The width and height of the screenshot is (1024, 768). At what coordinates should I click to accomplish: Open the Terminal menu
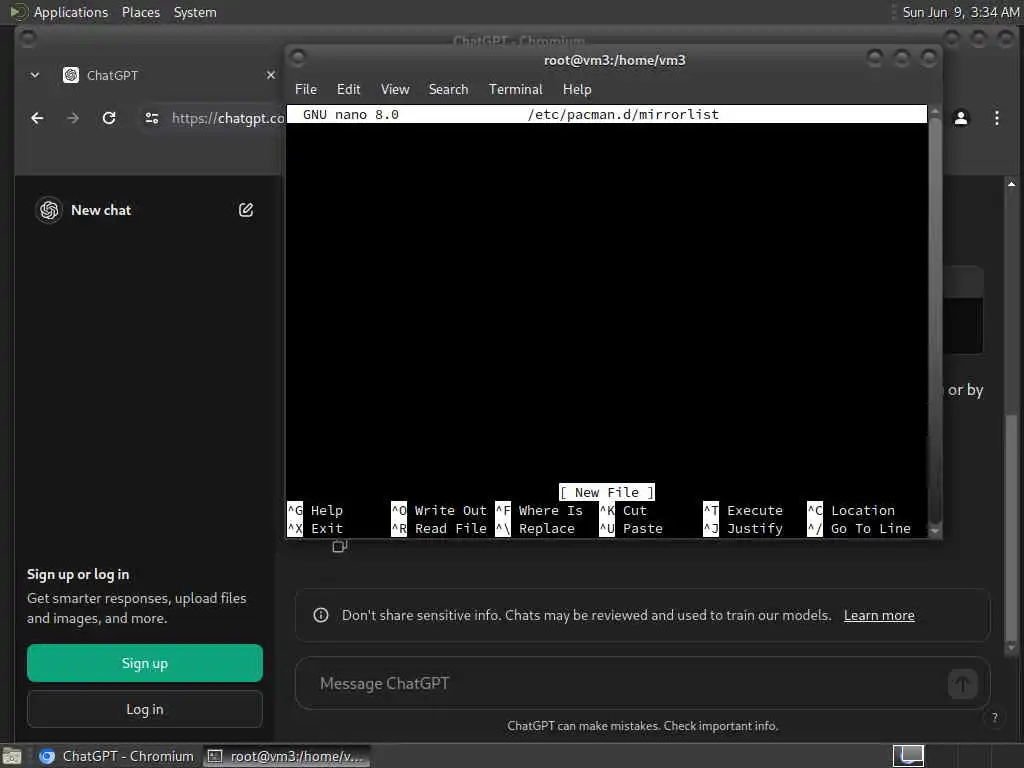(515, 89)
